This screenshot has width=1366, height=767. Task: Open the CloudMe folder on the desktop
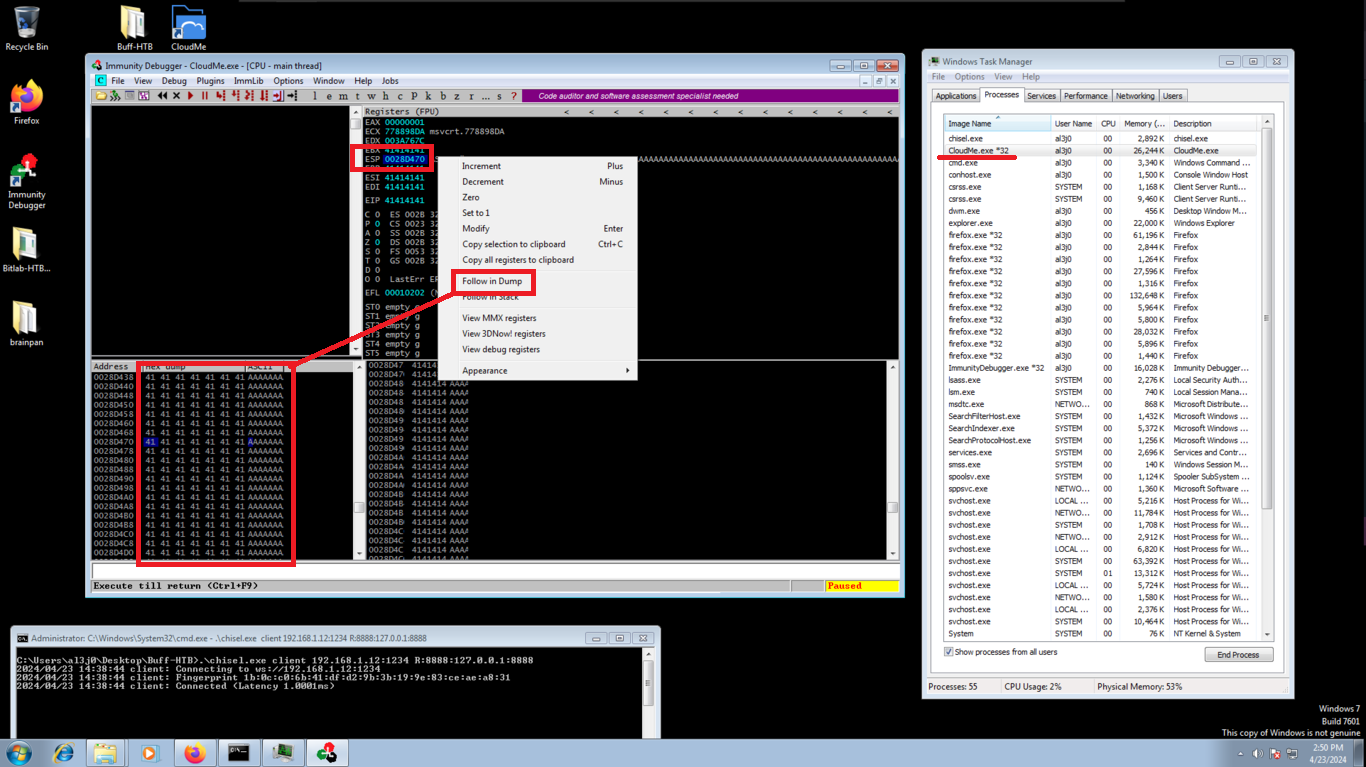189,28
